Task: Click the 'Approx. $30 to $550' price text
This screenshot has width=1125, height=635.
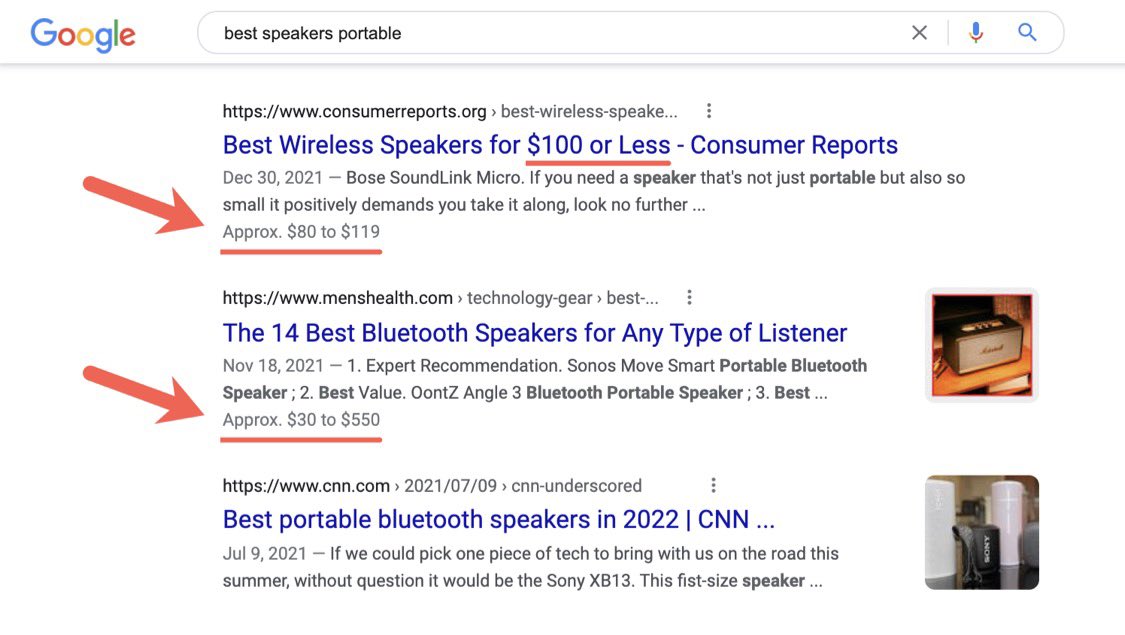Action: point(301,420)
